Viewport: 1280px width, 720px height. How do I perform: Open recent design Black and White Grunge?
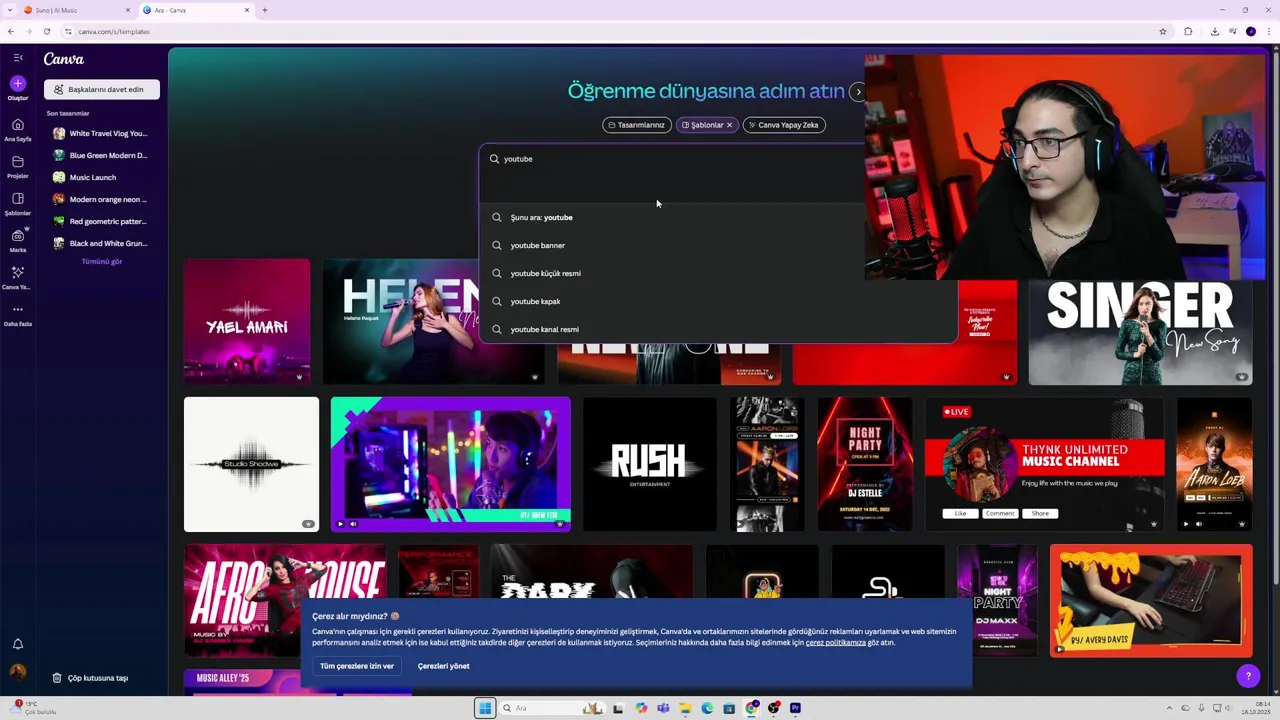(x=101, y=243)
